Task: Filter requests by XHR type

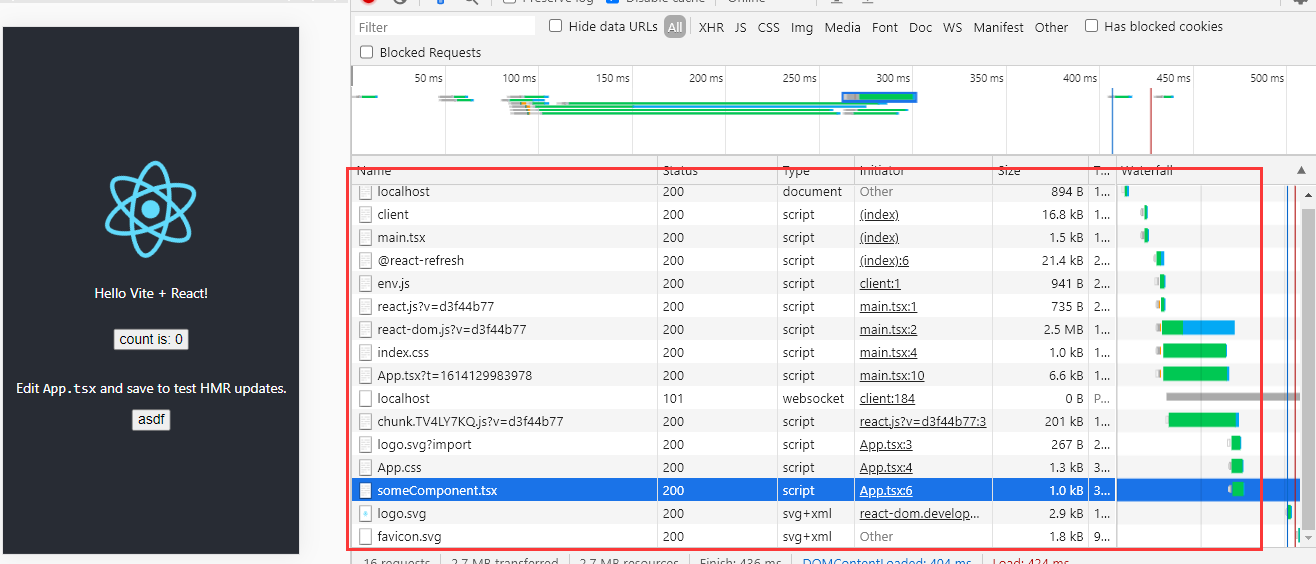Action: (x=711, y=27)
